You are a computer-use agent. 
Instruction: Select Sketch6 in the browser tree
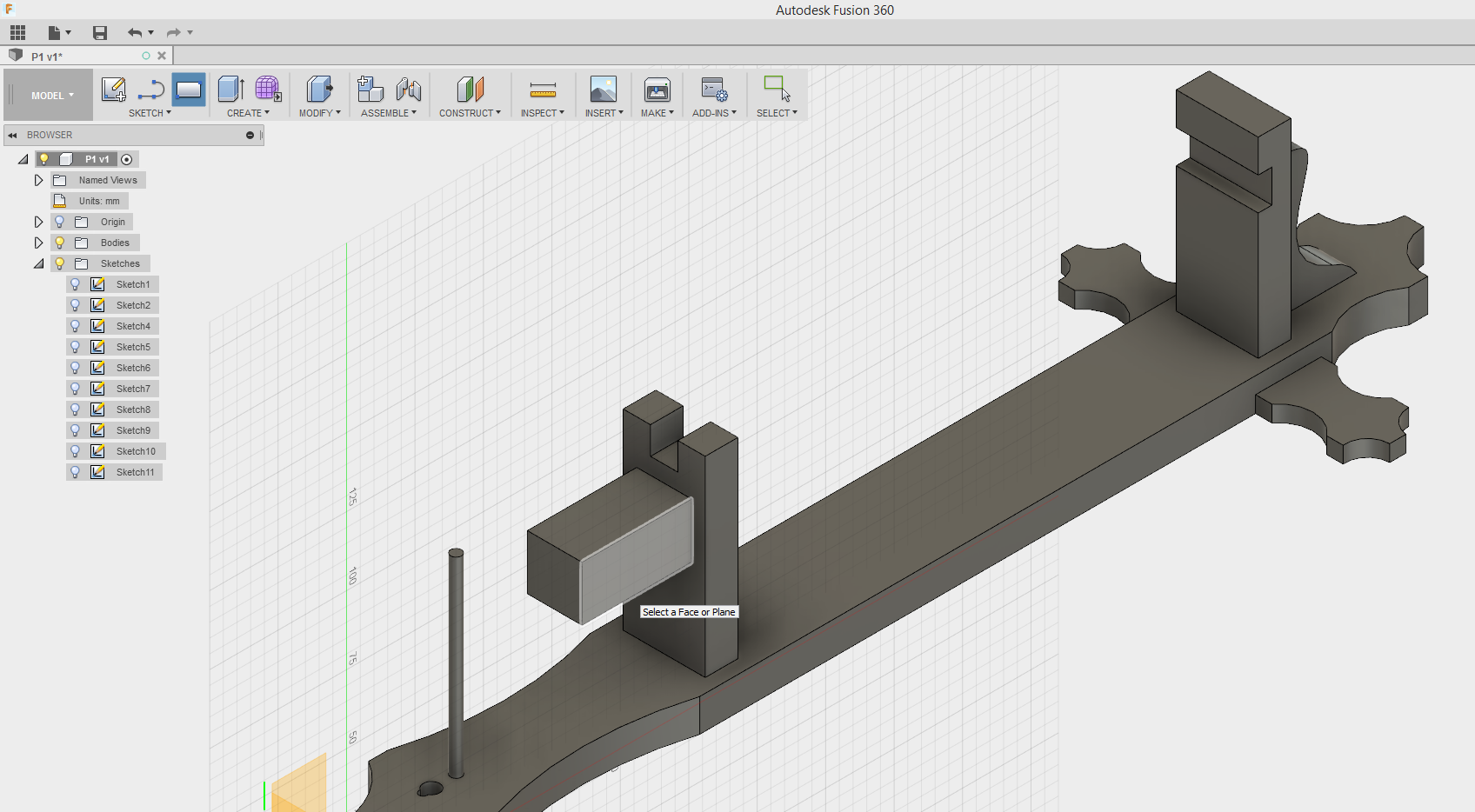(133, 368)
